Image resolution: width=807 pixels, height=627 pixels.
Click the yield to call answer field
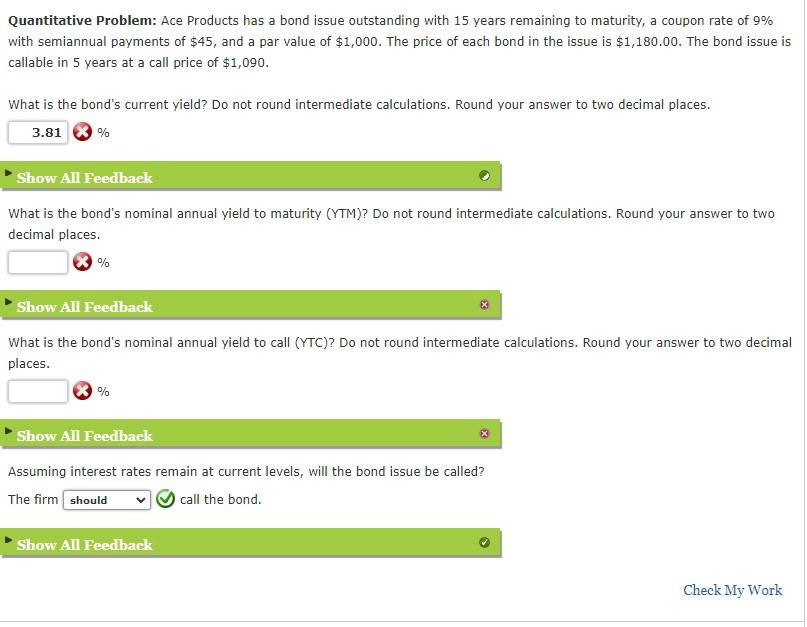pyautogui.click(x=38, y=391)
